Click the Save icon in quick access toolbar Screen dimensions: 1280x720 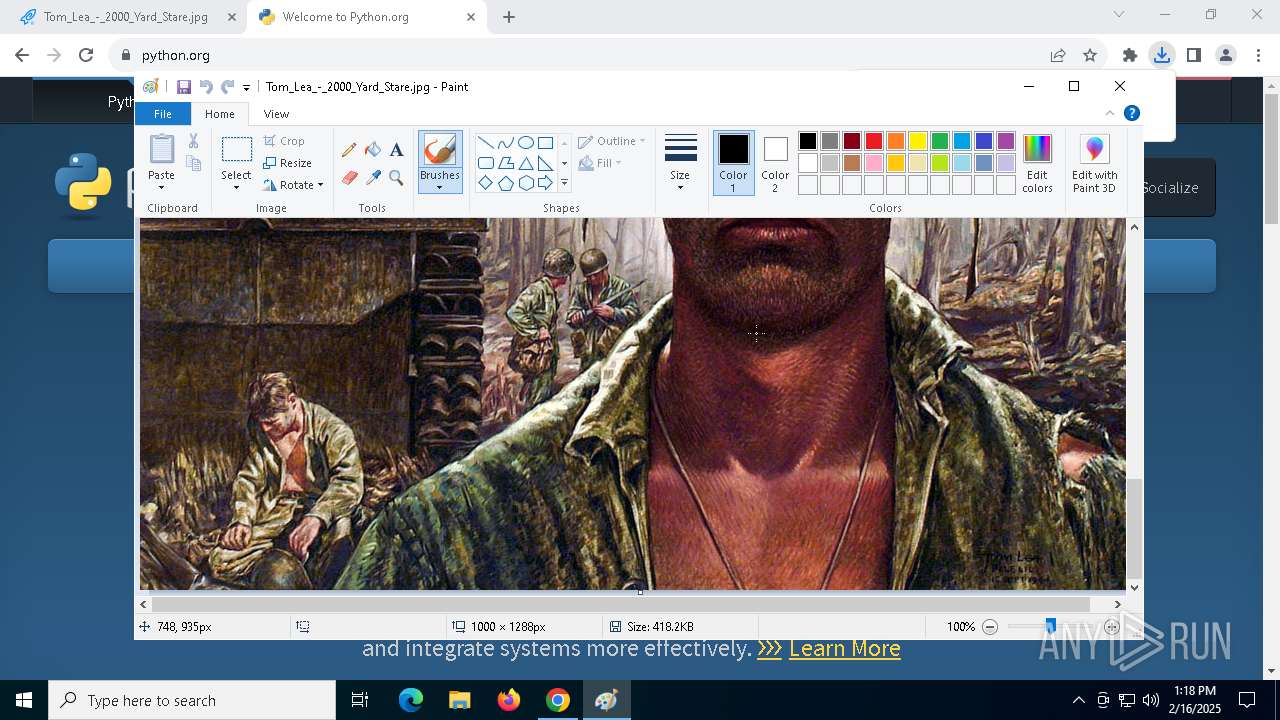point(184,87)
